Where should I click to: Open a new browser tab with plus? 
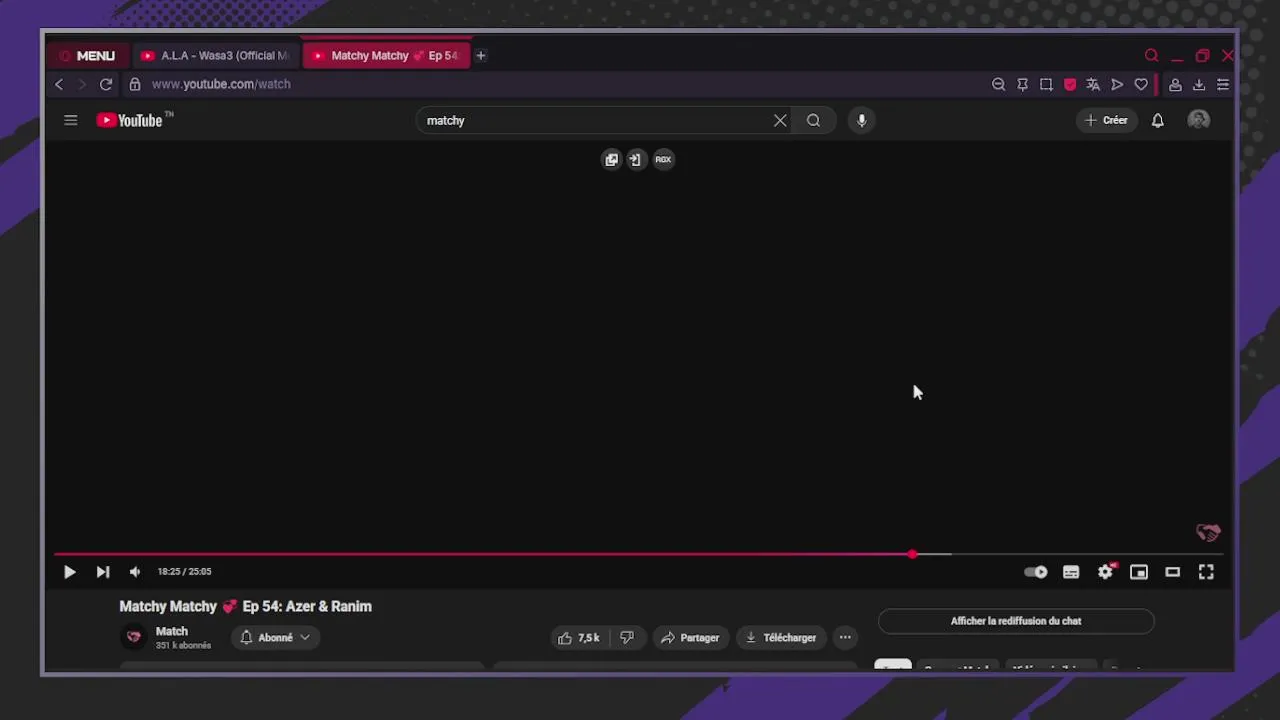(481, 56)
